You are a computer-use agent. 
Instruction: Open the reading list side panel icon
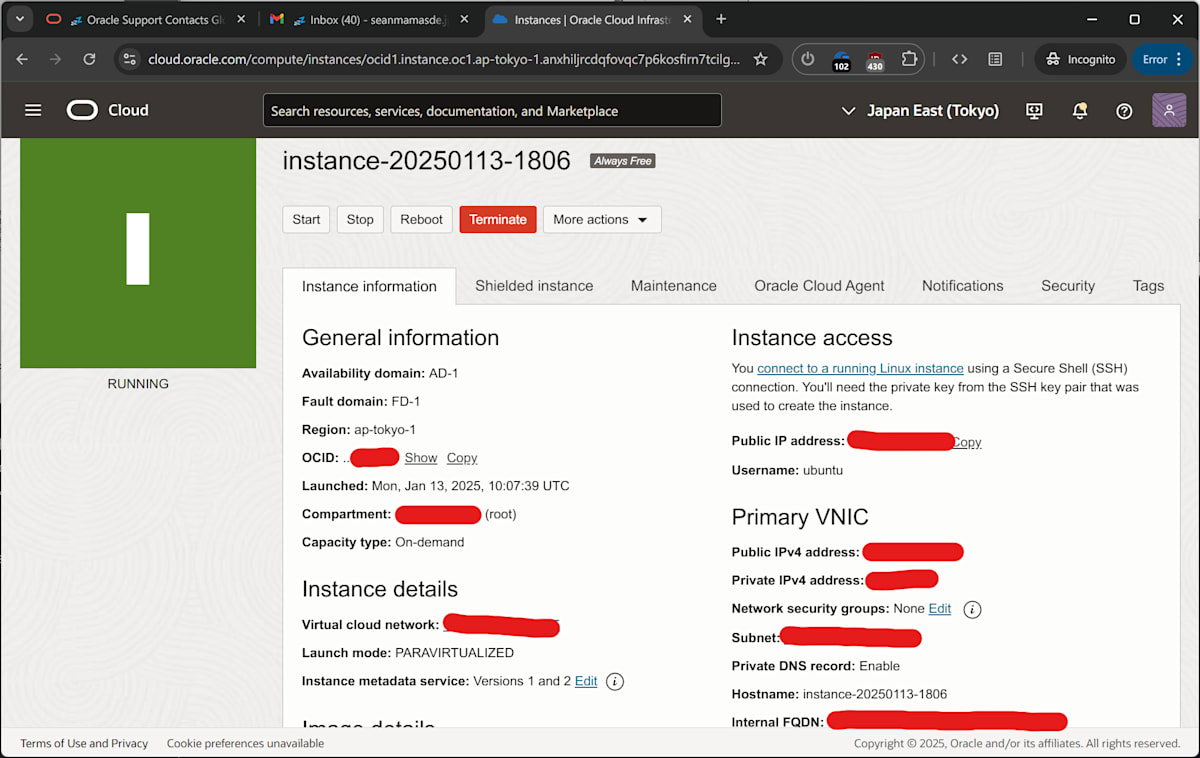[995, 59]
